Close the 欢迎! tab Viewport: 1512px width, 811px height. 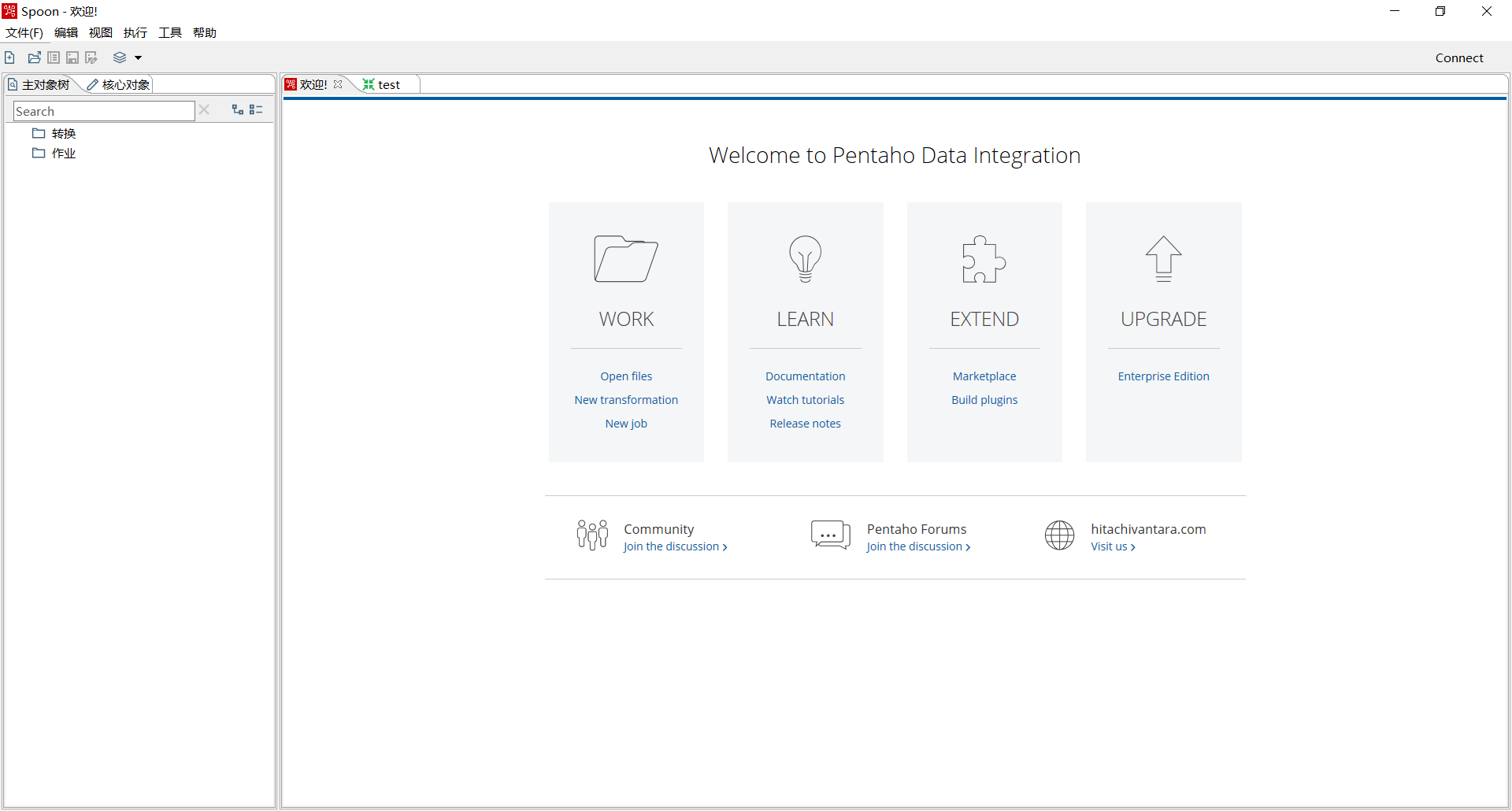pyautogui.click(x=338, y=84)
